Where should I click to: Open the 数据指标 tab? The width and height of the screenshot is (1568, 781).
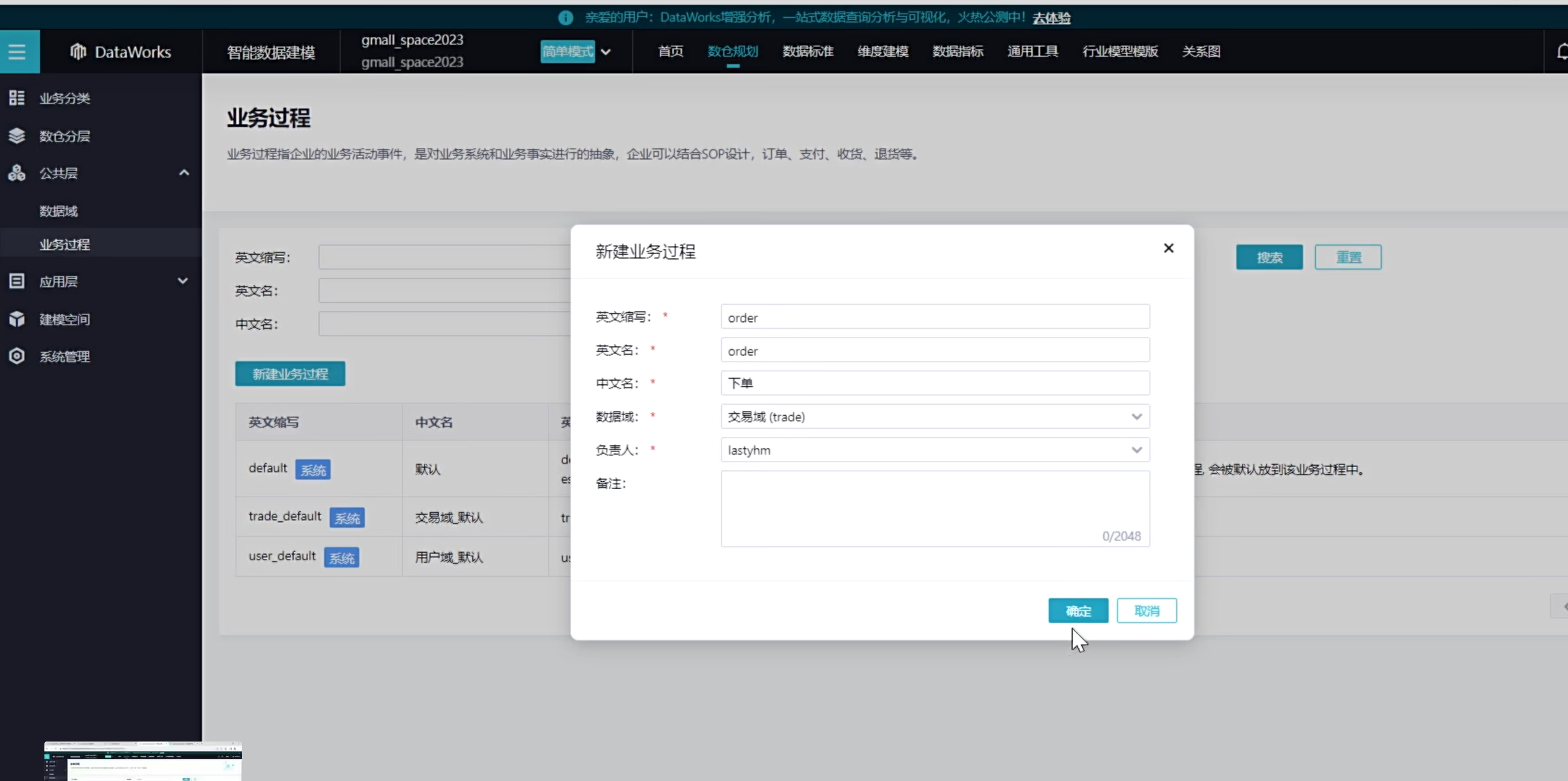957,52
